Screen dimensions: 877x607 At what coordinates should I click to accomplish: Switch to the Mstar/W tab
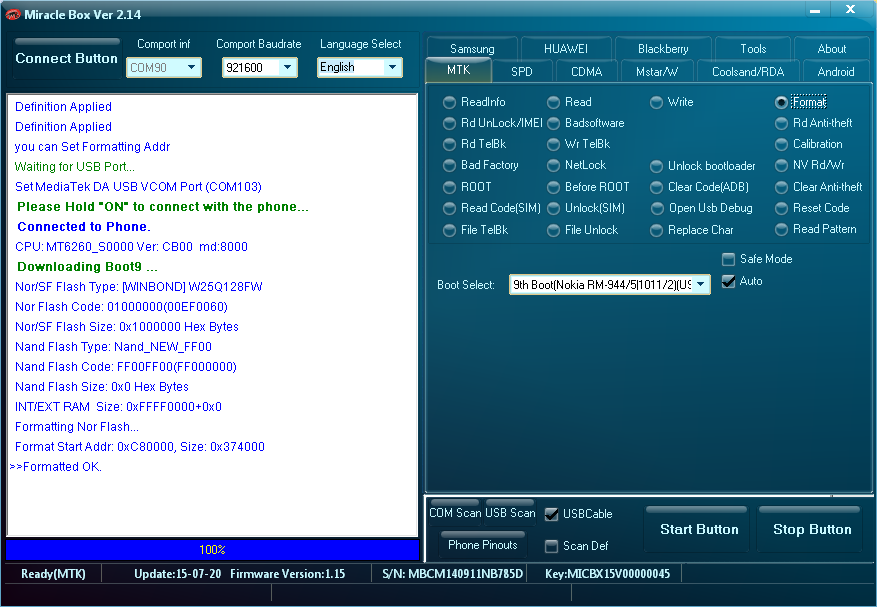(x=657, y=72)
